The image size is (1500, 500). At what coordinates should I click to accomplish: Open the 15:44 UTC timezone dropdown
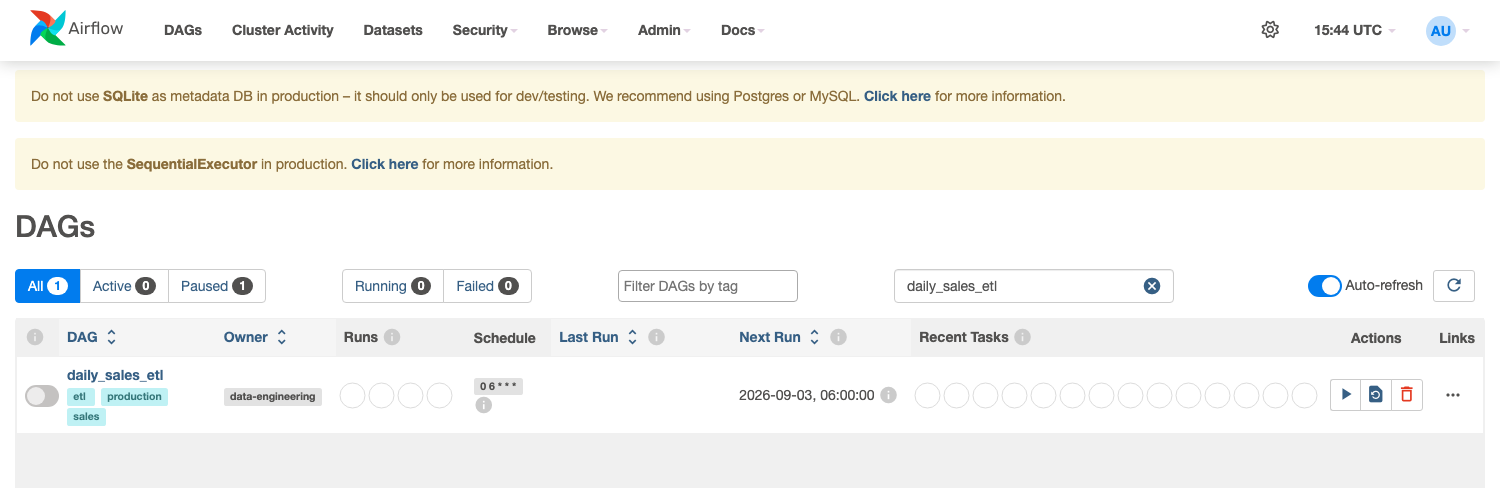tap(1354, 30)
